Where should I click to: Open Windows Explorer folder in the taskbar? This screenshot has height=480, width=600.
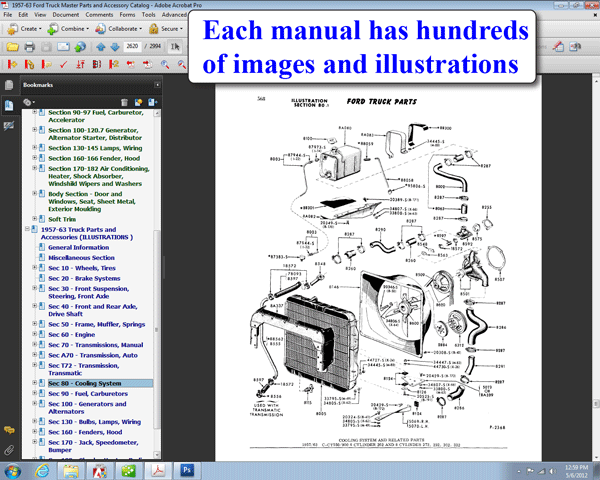pos(71,471)
